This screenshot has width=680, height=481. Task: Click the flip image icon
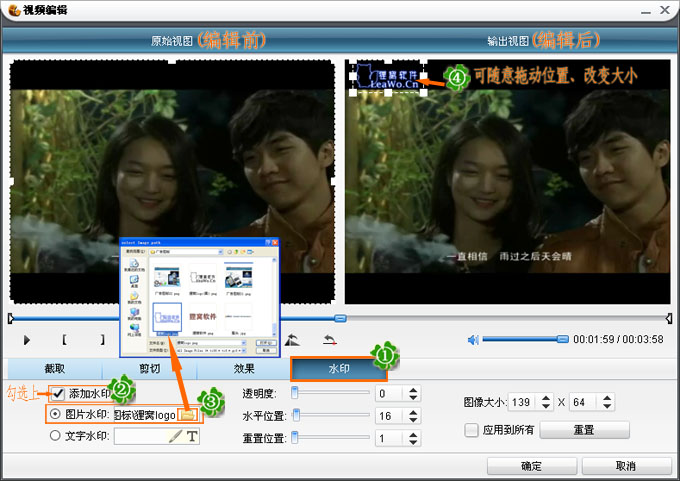(292, 340)
